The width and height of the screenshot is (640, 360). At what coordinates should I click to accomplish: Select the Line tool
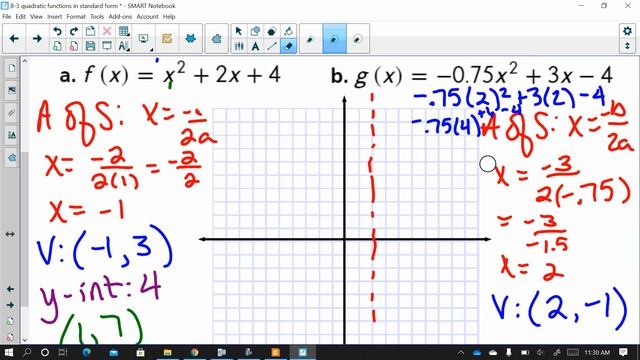(x=272, y=46)
